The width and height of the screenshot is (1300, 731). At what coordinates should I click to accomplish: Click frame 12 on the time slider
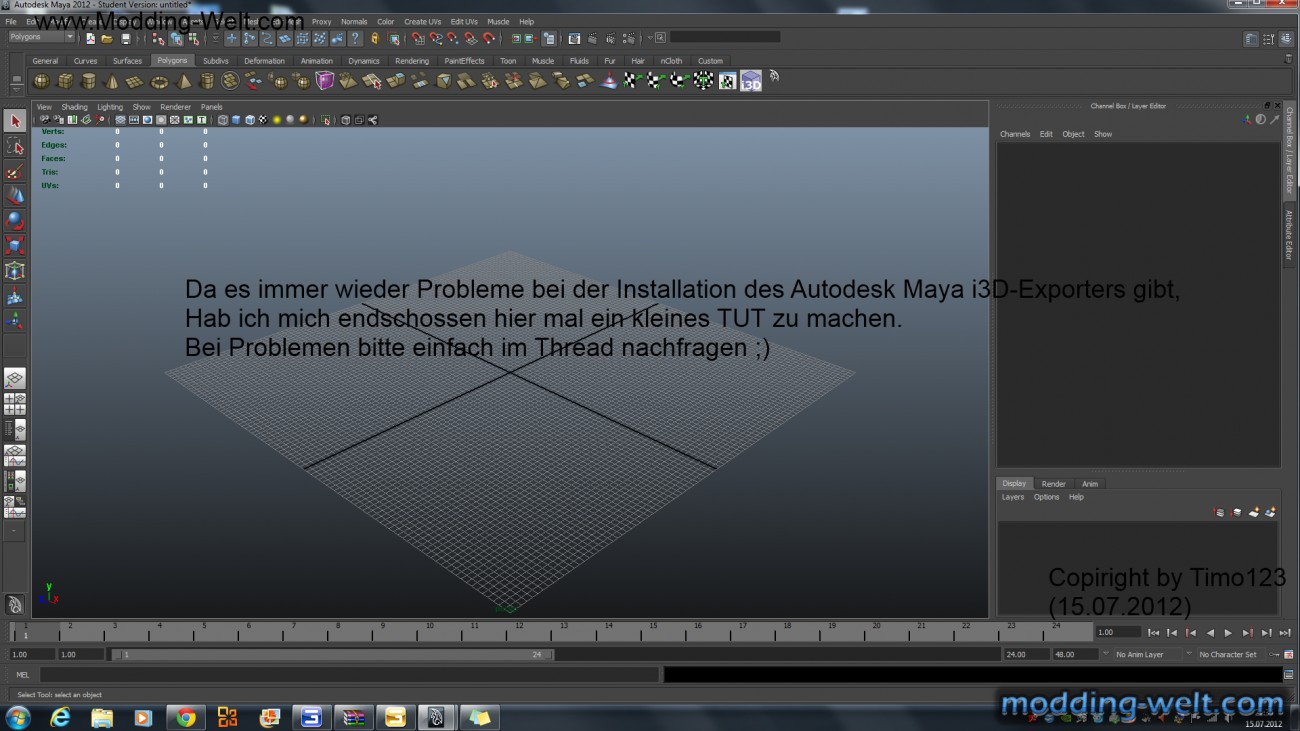519,631
